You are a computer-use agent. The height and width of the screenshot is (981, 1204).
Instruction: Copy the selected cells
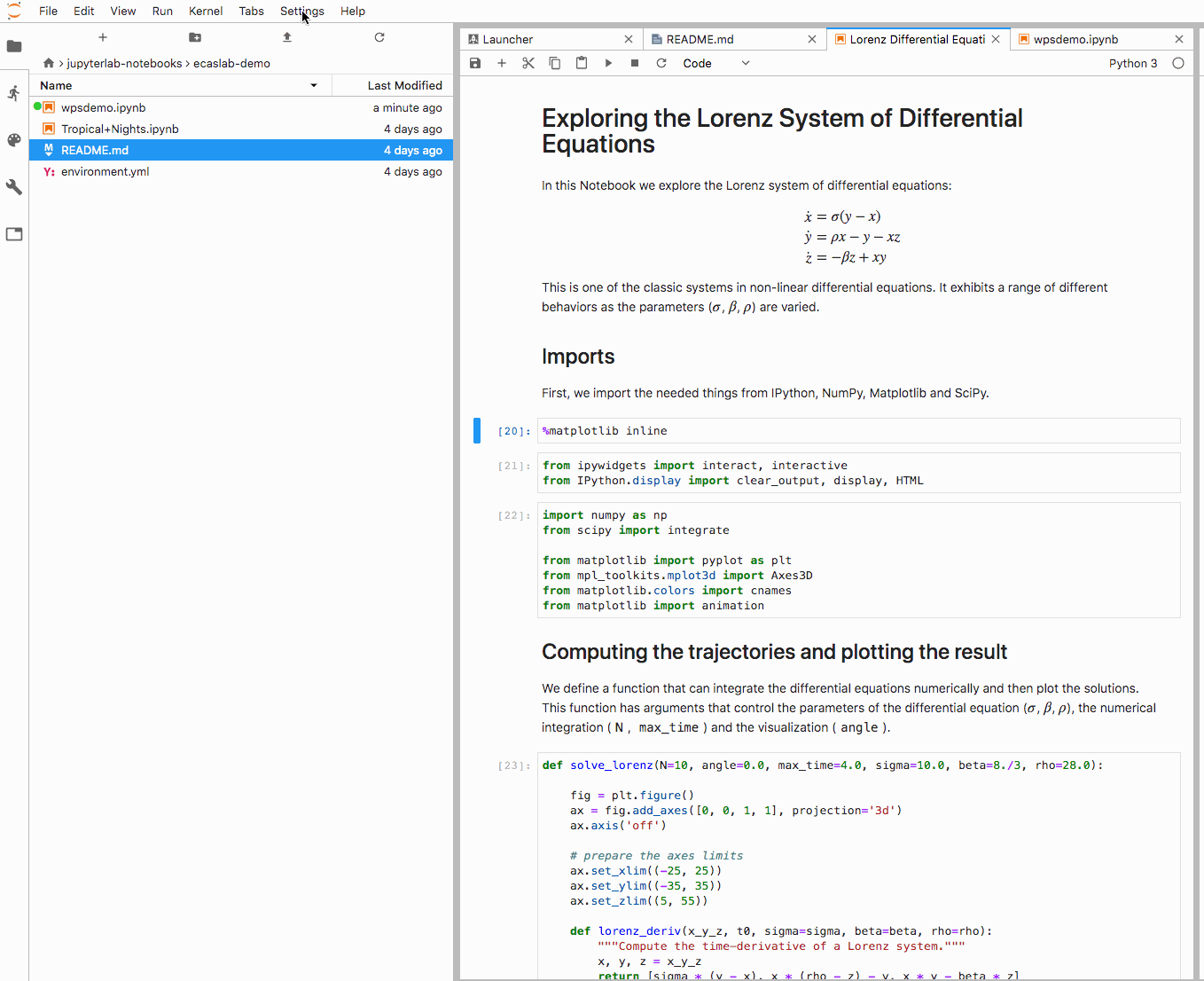555,63
